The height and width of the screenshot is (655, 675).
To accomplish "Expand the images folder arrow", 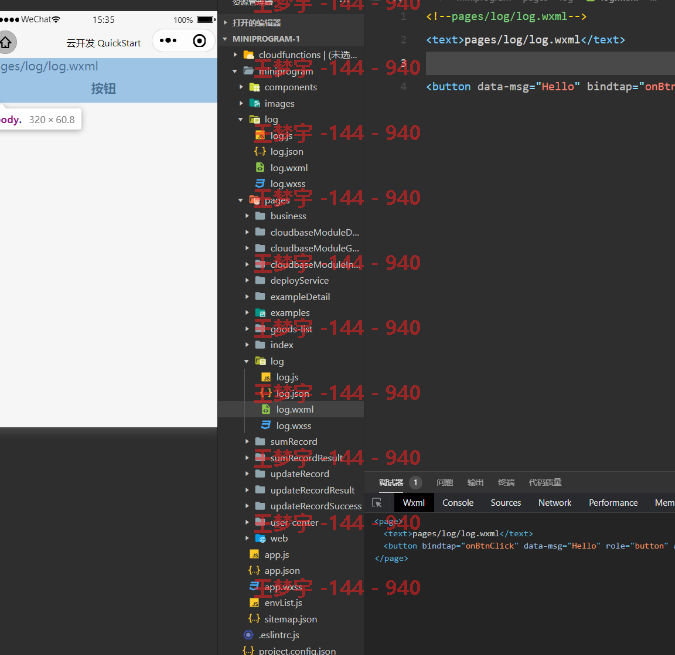I will point(241,103).
